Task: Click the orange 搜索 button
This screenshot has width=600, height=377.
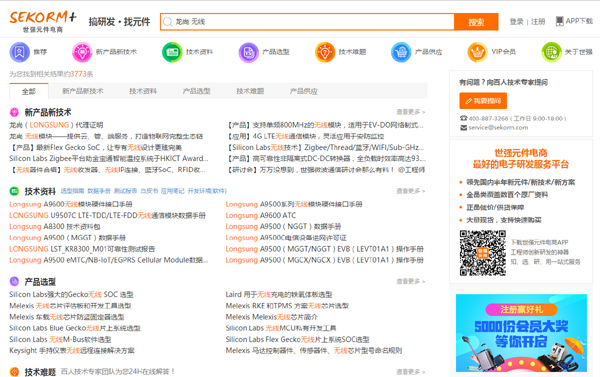Action: tap(476, 22)
